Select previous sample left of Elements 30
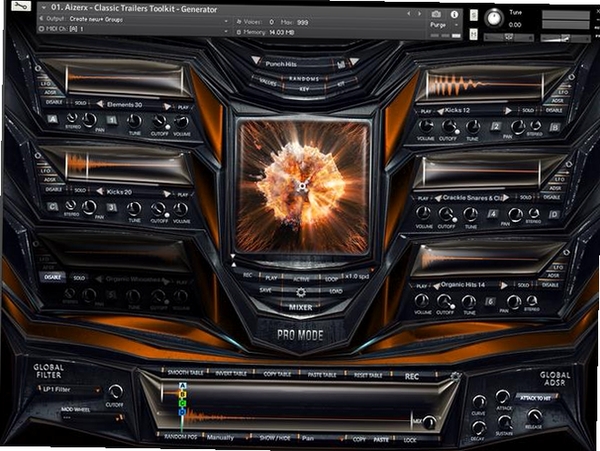Screen dimensions: 600x451 [x=100, y=104]
